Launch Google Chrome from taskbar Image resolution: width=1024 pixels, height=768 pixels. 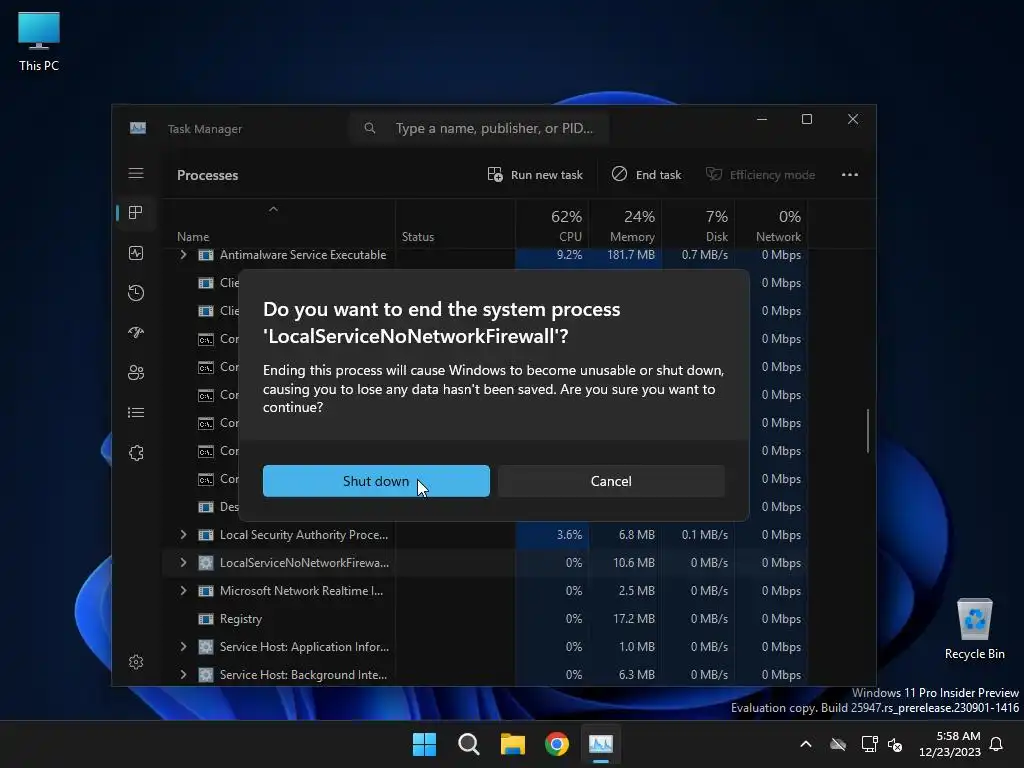tap(557, 744)
